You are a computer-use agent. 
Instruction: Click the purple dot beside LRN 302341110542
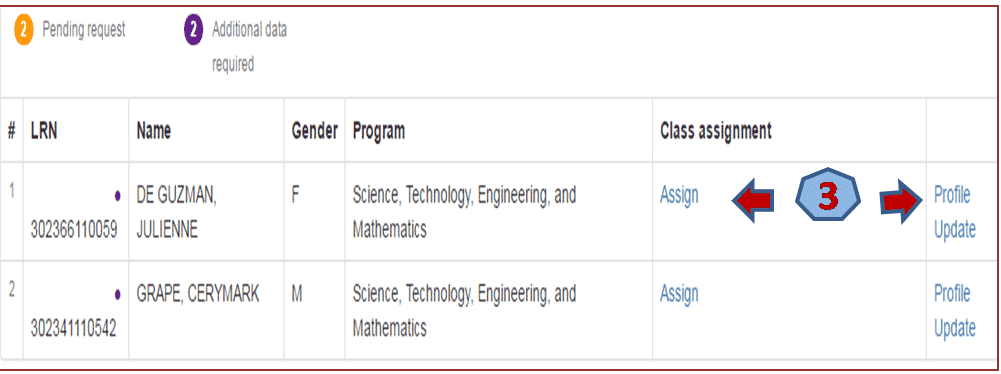coord(117,295)
